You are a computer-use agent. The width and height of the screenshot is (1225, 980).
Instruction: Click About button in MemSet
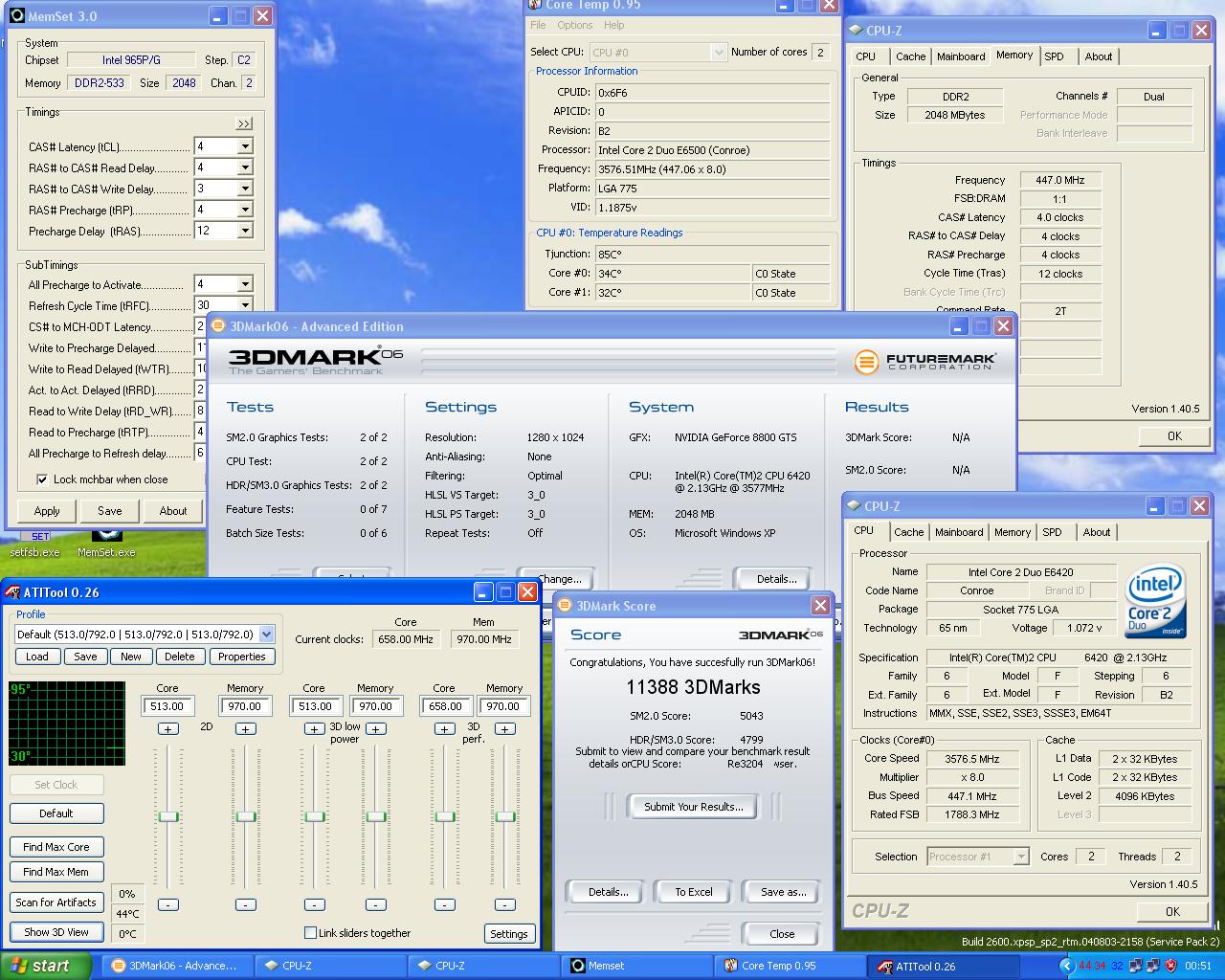click(173, 511)
